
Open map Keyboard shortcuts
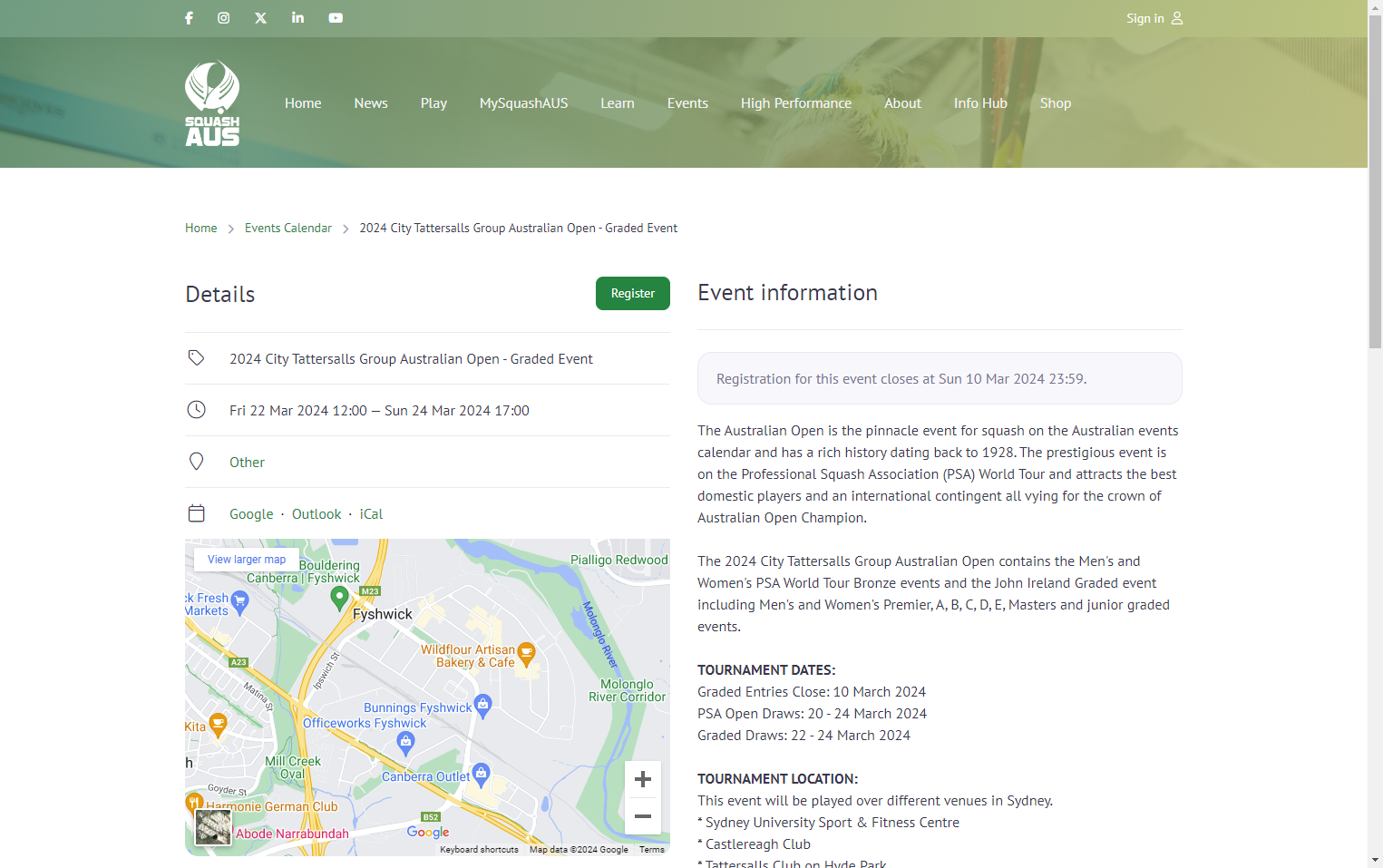(480, 850)
